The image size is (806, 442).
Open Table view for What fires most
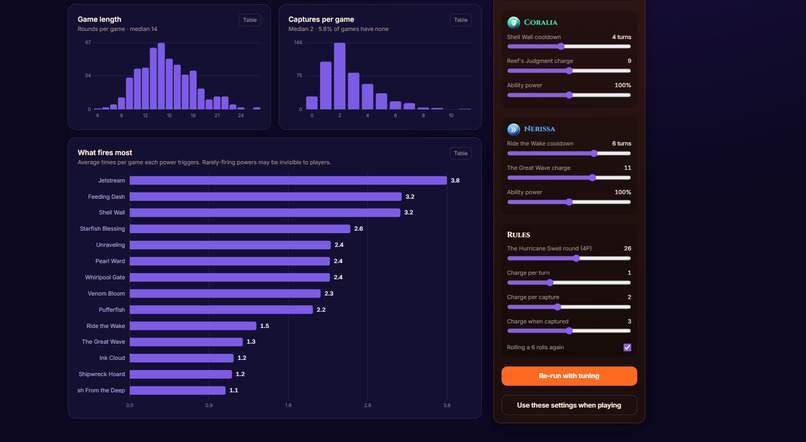[x=461, y=153]
